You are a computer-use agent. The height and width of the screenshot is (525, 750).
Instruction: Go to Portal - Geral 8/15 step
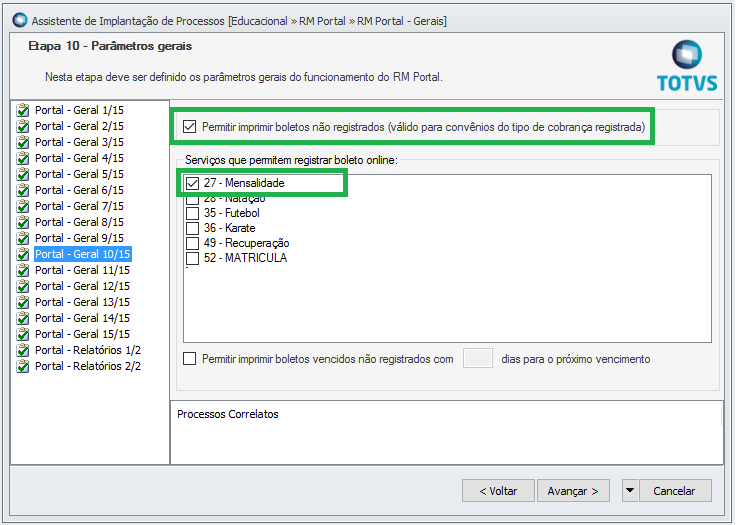pos(79,222)
